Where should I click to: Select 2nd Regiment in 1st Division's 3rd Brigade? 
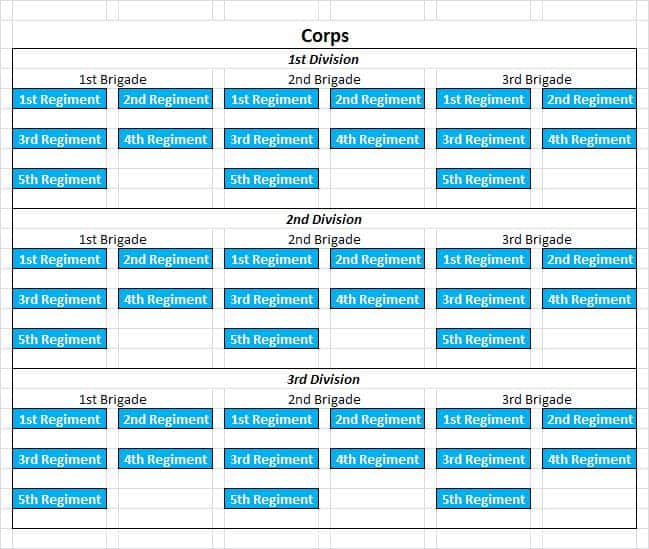(x=590, y=99)
